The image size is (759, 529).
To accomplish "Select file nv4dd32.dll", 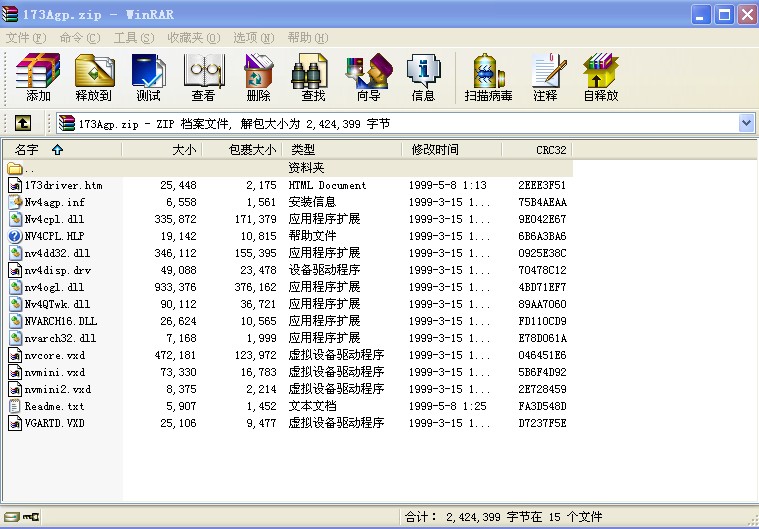I will (58, 253).
